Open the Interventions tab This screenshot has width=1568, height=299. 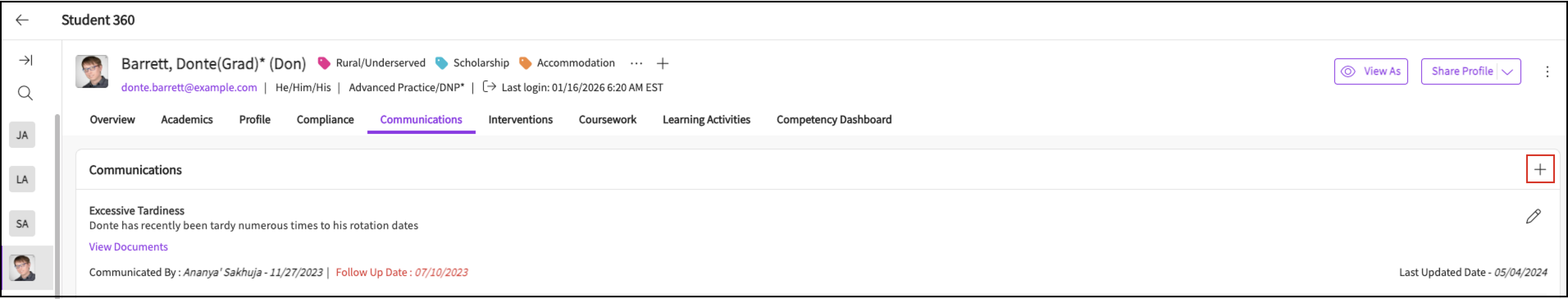click(x=520, y=120)
